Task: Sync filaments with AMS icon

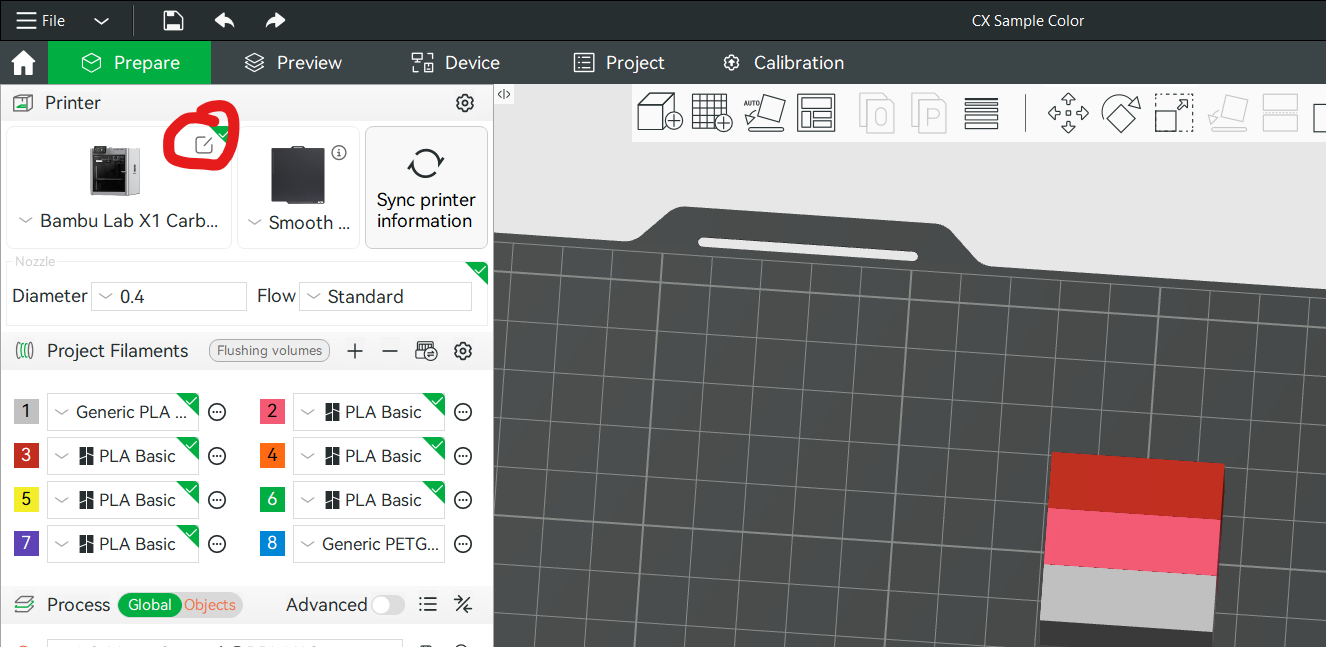Action: [x=426, y=351]
